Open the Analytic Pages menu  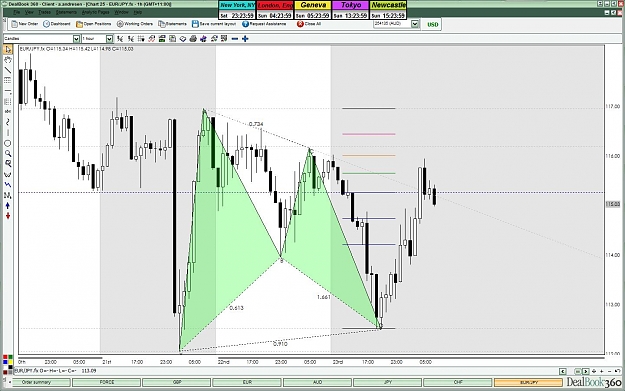[96, 12]
